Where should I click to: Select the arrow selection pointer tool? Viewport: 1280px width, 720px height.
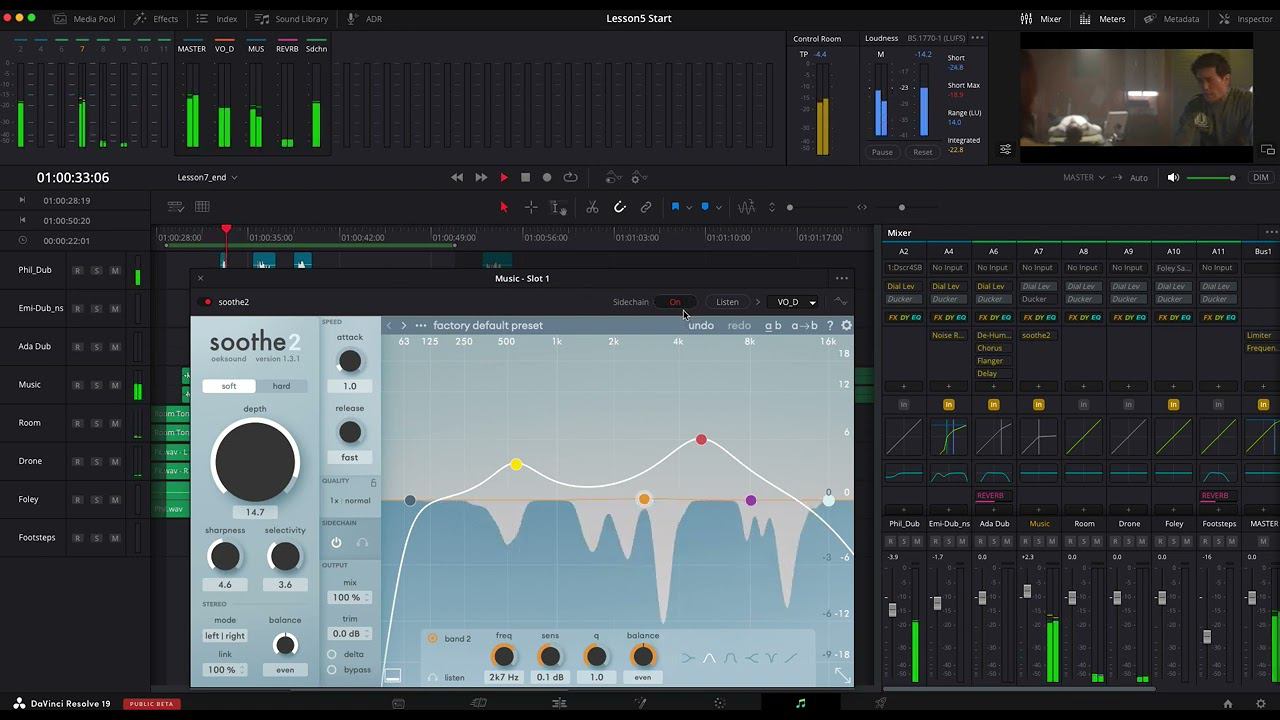point(504,207)
